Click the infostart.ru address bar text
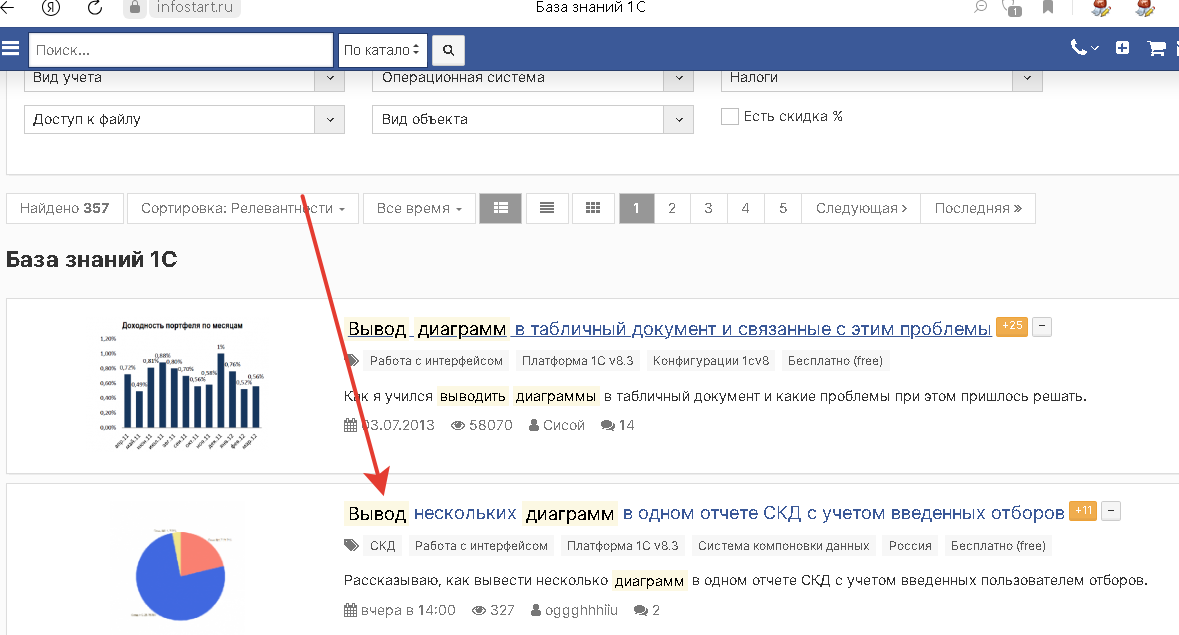1179x635 pixels. tap(195, 8)
